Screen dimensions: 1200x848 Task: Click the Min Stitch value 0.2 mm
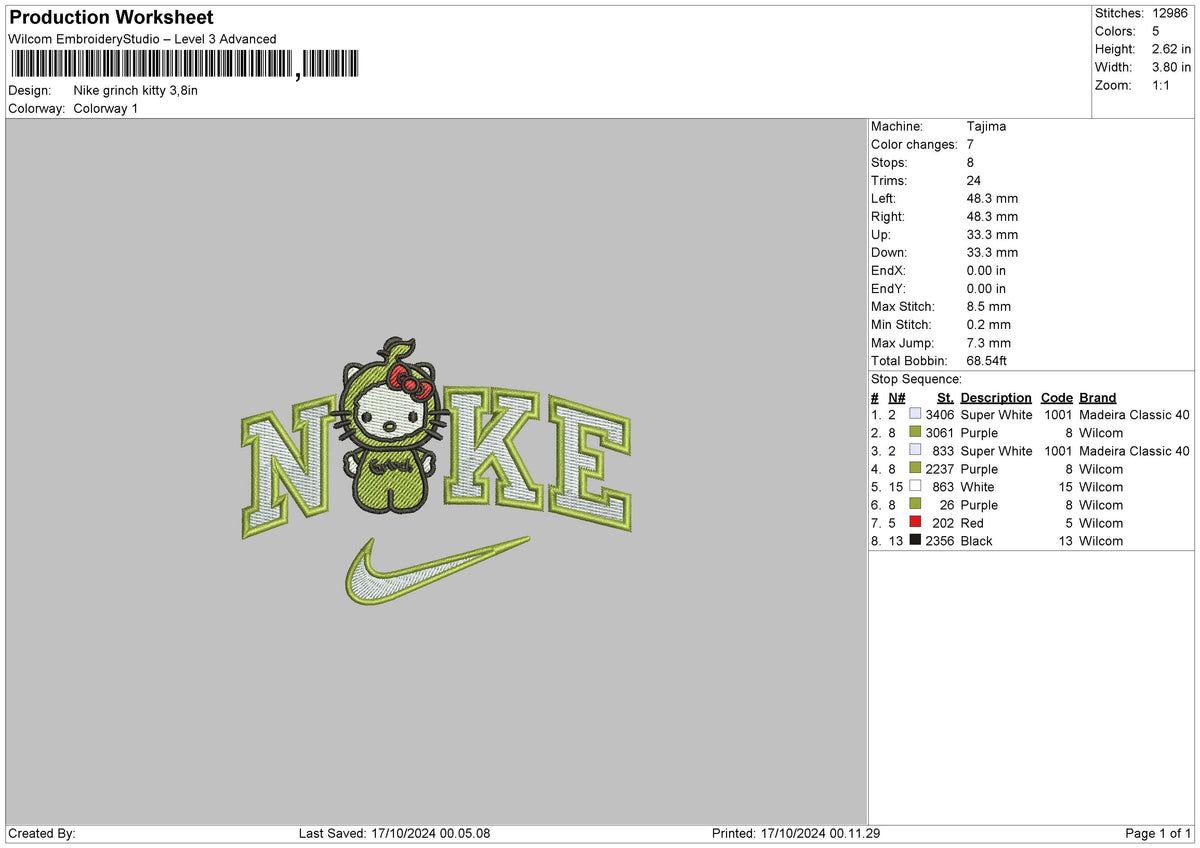click(989, 324)
